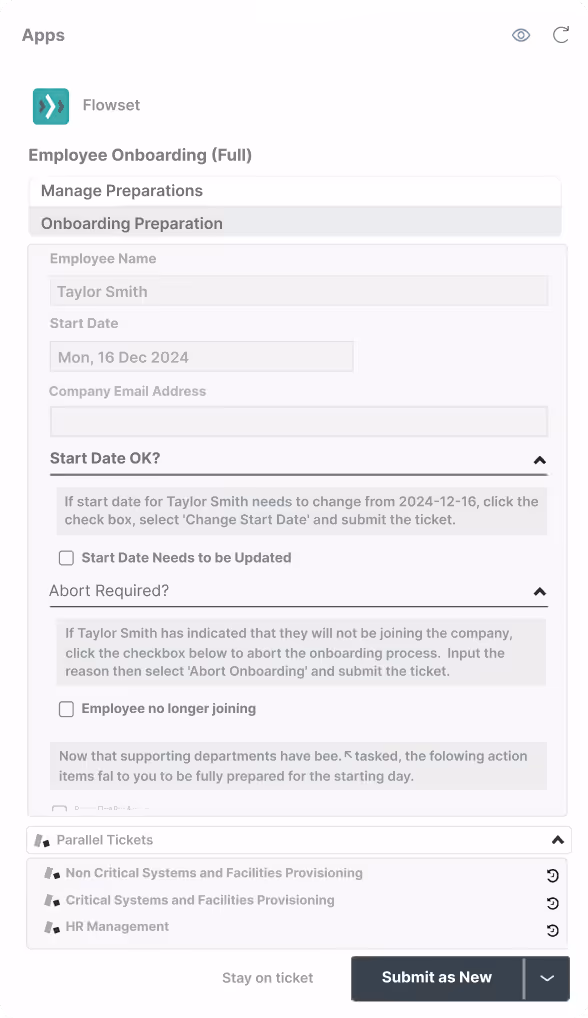Screen dimensions: 588x1018
Task: Click the Stay on ticket link
Action: [x=267, y=978]
